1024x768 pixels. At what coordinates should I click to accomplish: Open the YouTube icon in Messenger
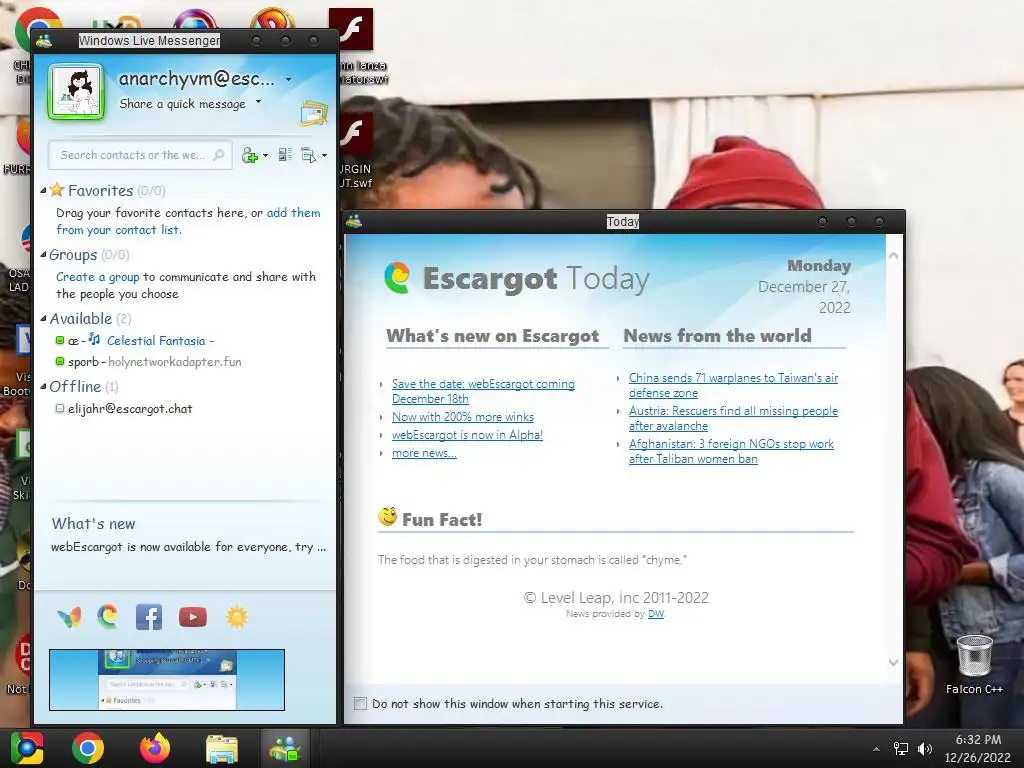(x=193, y=617)
